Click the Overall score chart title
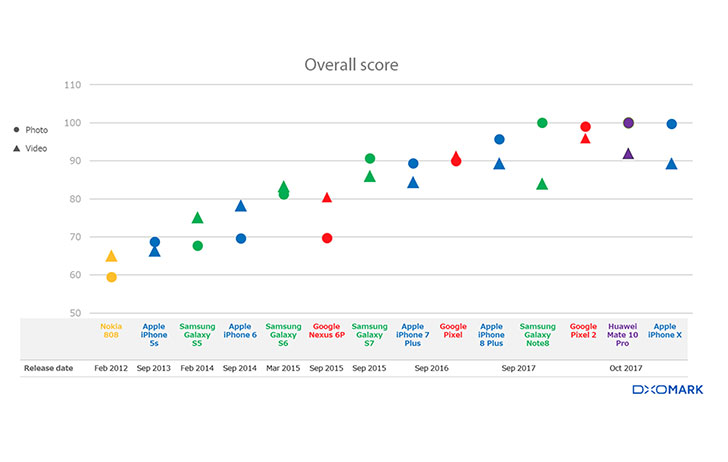The width and height of the screenshot is (728, 462). (351, 65)
